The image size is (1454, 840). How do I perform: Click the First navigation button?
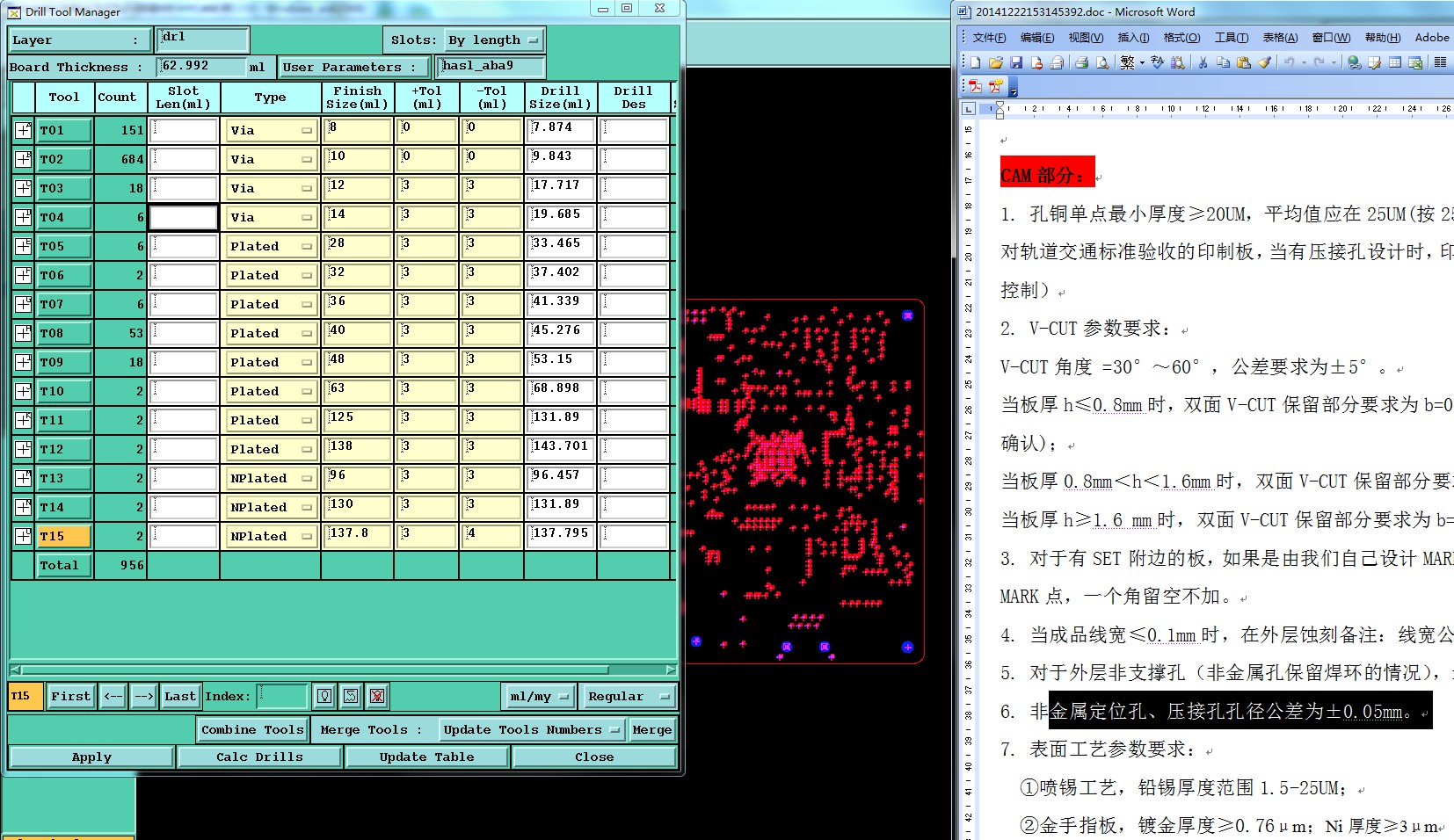pos(70,696)
